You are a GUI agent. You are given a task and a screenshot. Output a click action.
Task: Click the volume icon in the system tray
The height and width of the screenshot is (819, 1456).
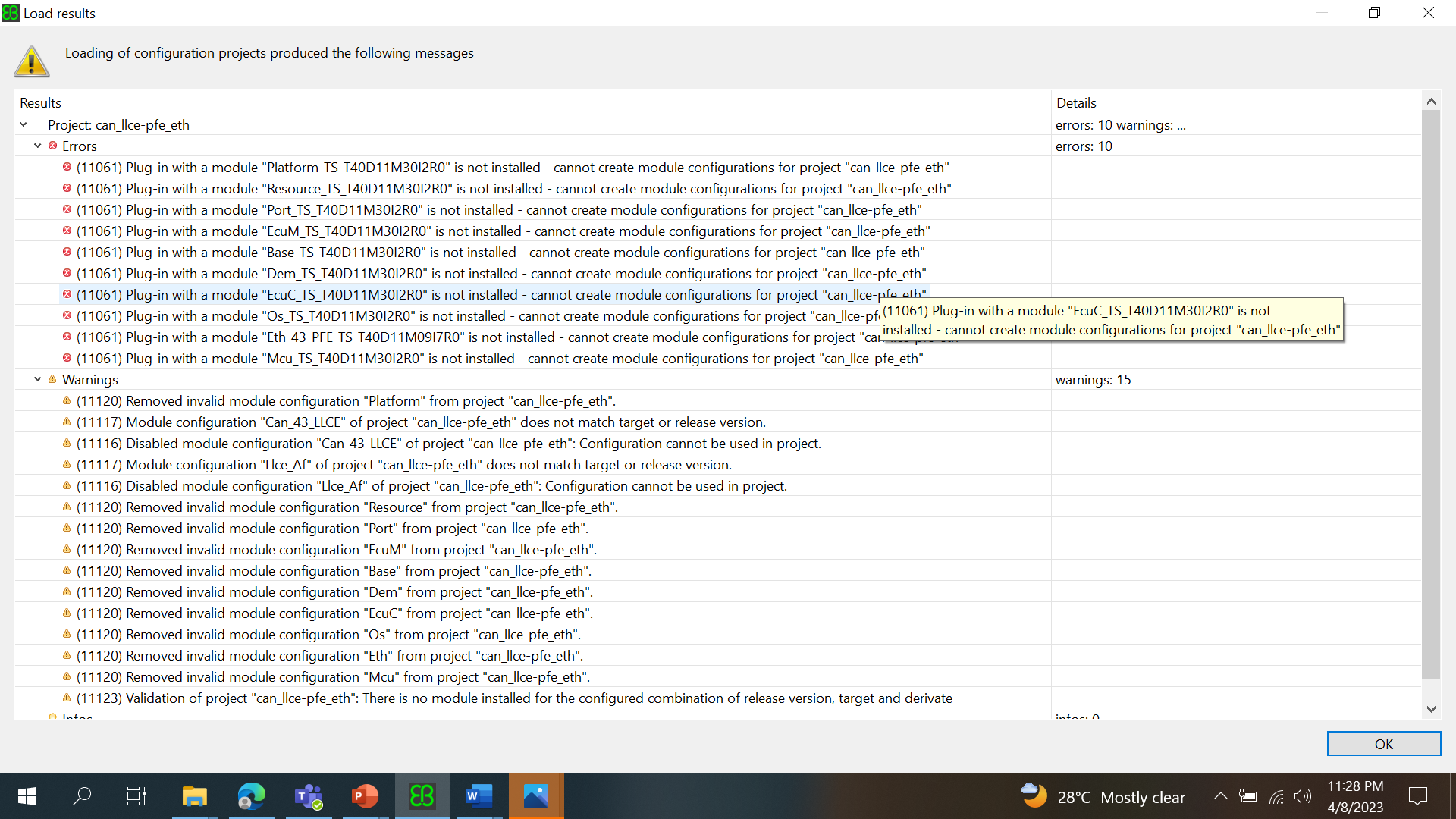tap(1304, 796)
